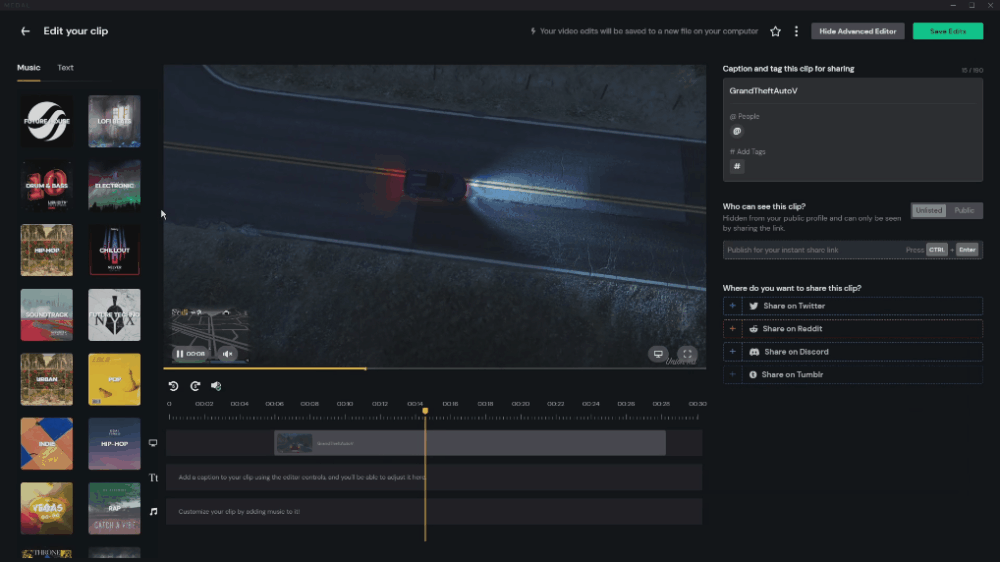Image resolution: width=1000 pixels, height=562 pixels.
Task: Click the undo arrow icon below video
Action: [173, 386]
